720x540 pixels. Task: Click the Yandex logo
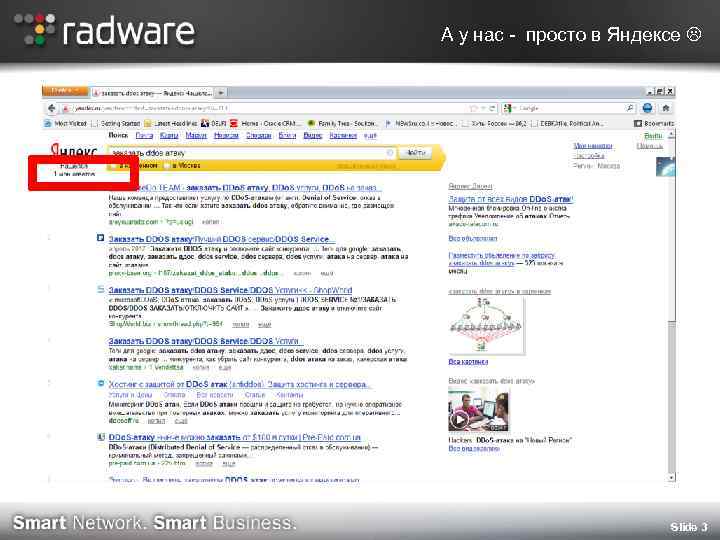pyautogui.click(x=74, y=151)
